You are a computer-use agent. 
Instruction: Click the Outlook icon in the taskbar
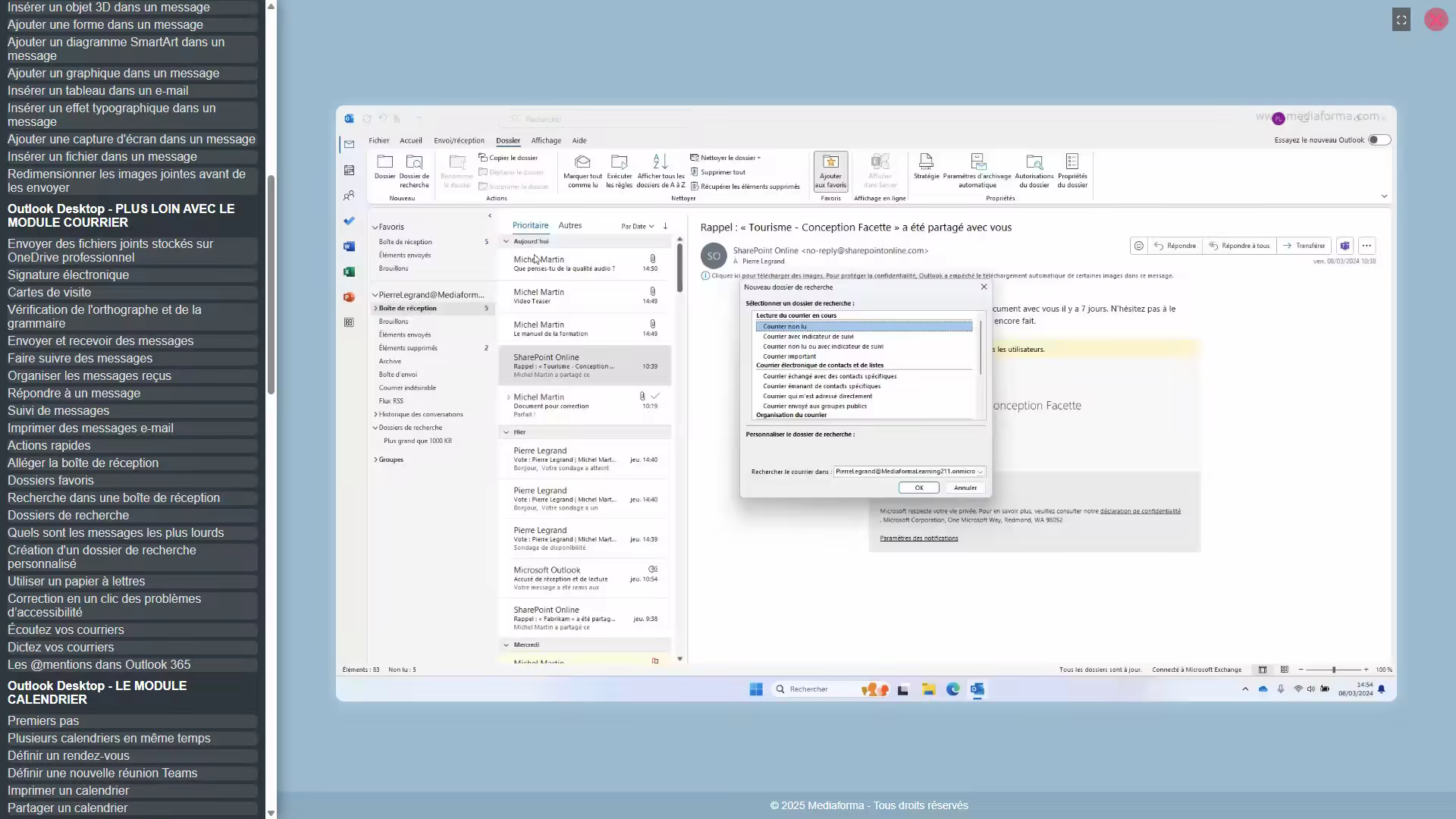click(977, 689)
